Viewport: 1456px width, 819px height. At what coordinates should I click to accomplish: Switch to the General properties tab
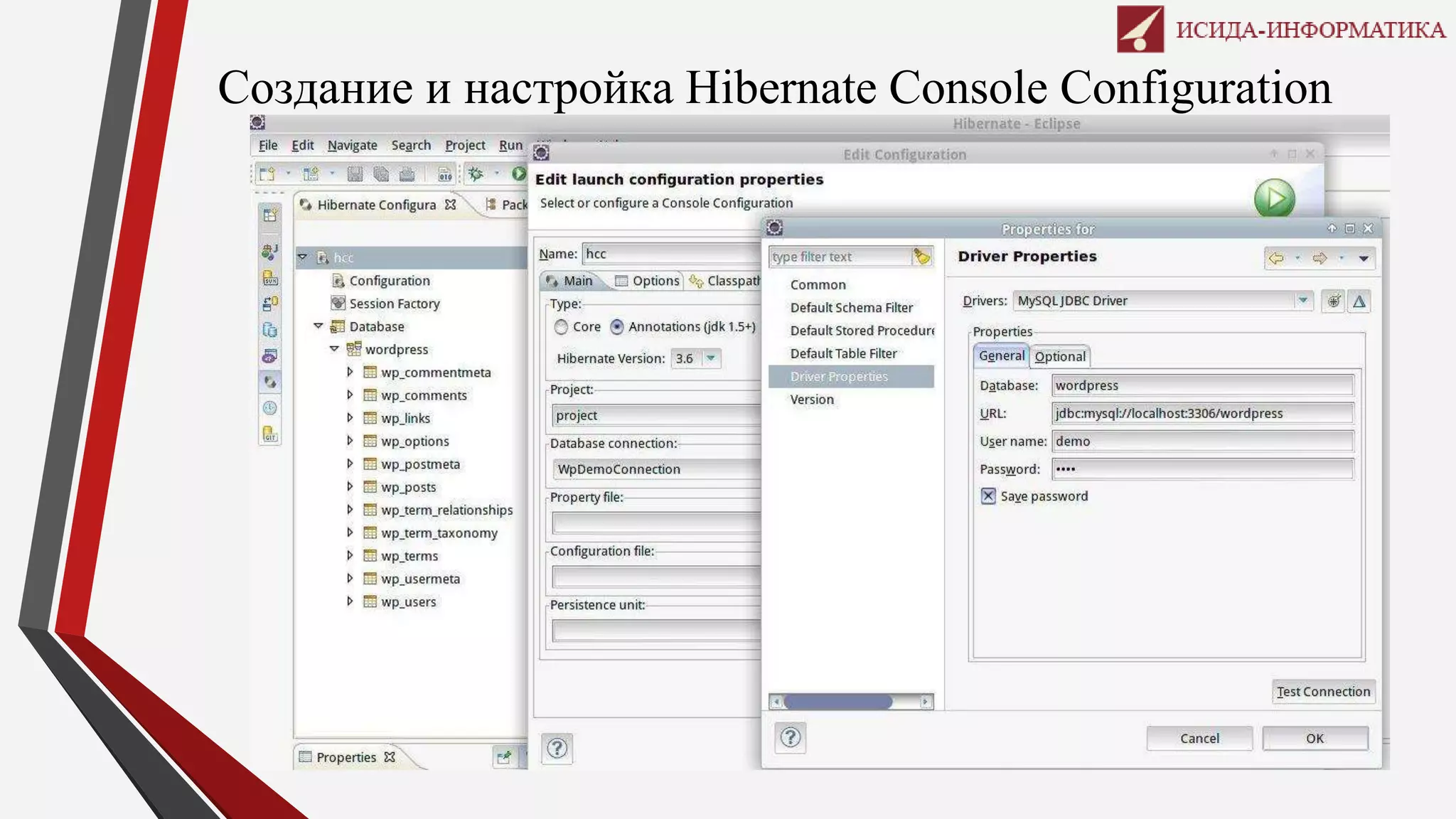coord(1001,355)
